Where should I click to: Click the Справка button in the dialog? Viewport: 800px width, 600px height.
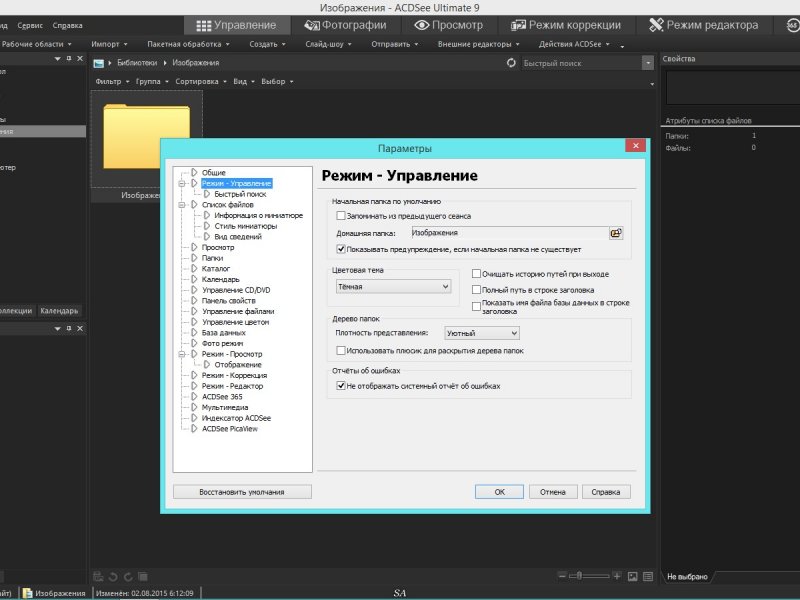[606, 492]
